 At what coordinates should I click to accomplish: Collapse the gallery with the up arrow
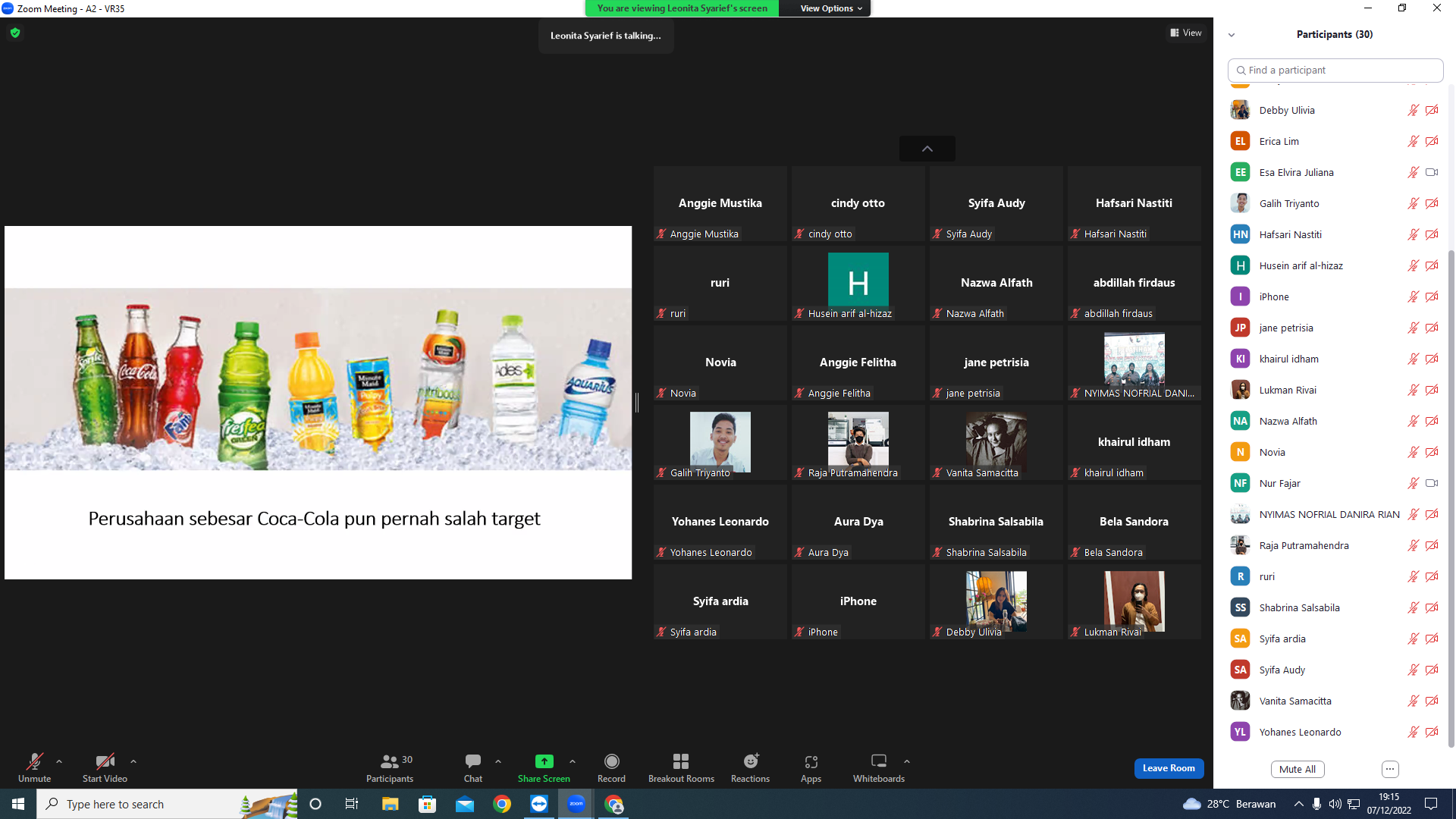(927, 149)
